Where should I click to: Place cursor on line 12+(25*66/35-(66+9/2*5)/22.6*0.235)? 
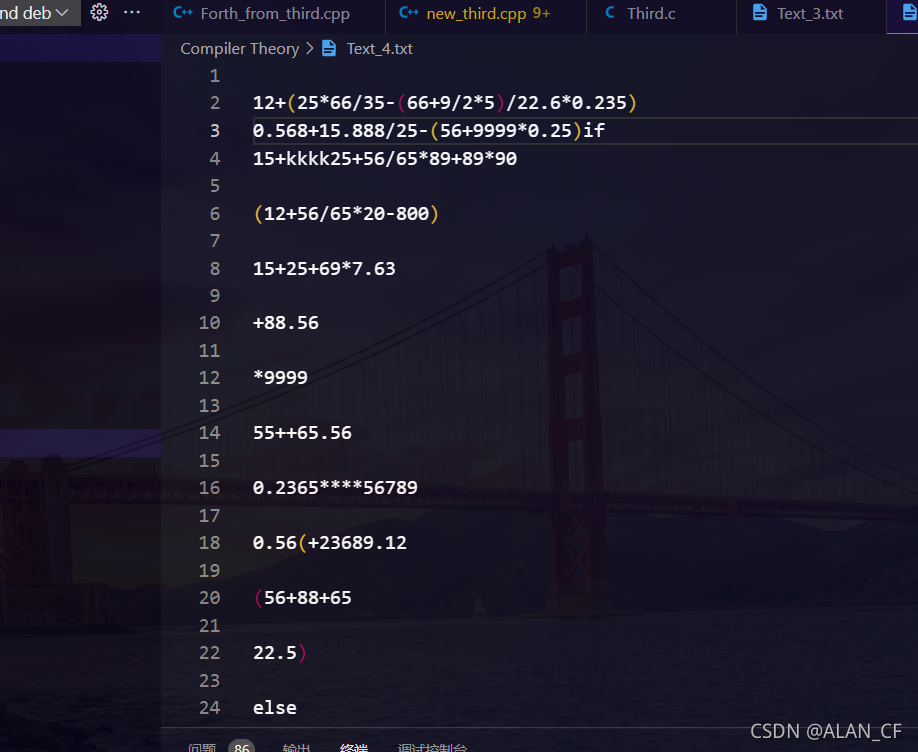(x=444, y=103)
